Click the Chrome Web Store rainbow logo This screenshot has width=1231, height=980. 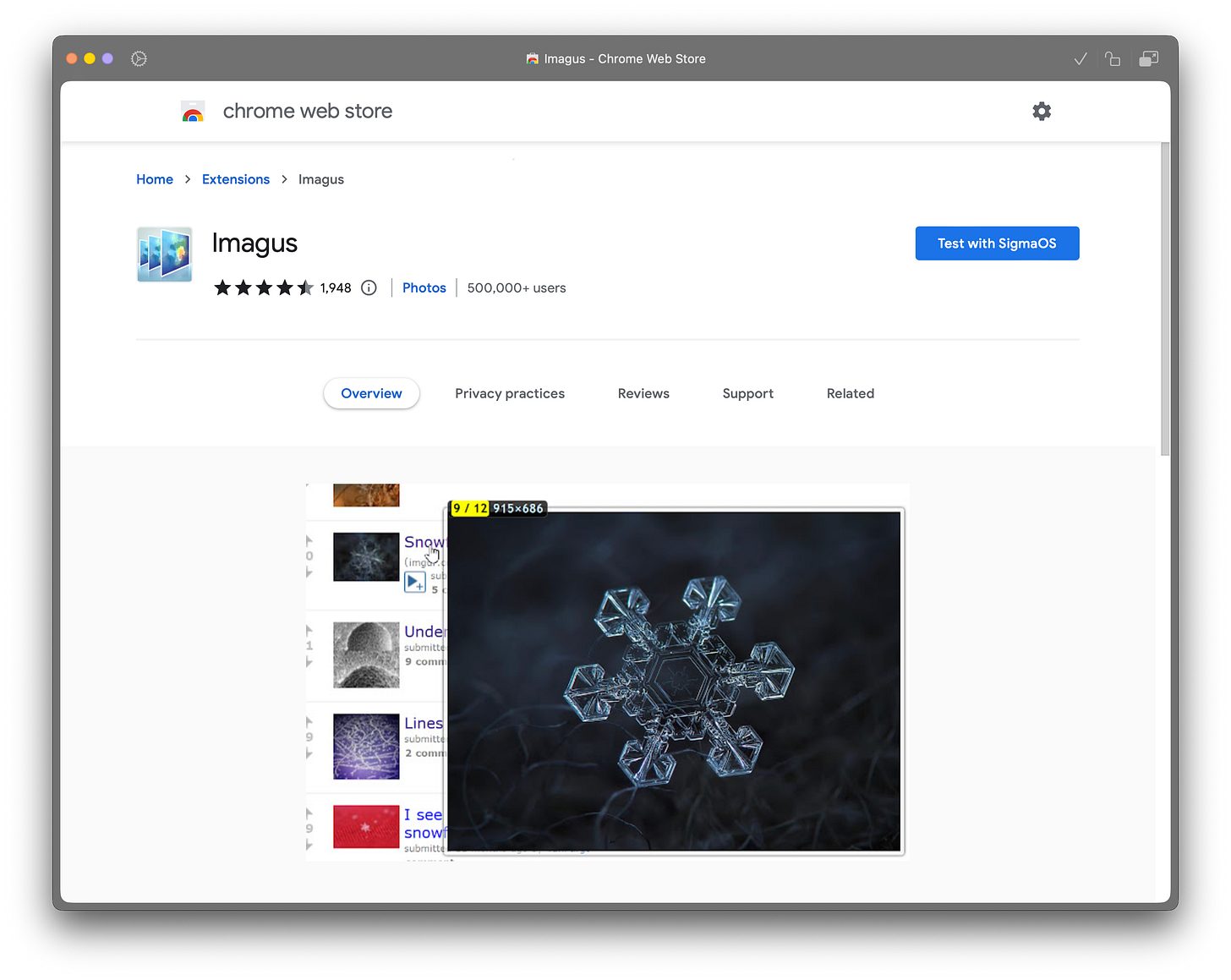[193, 112]
